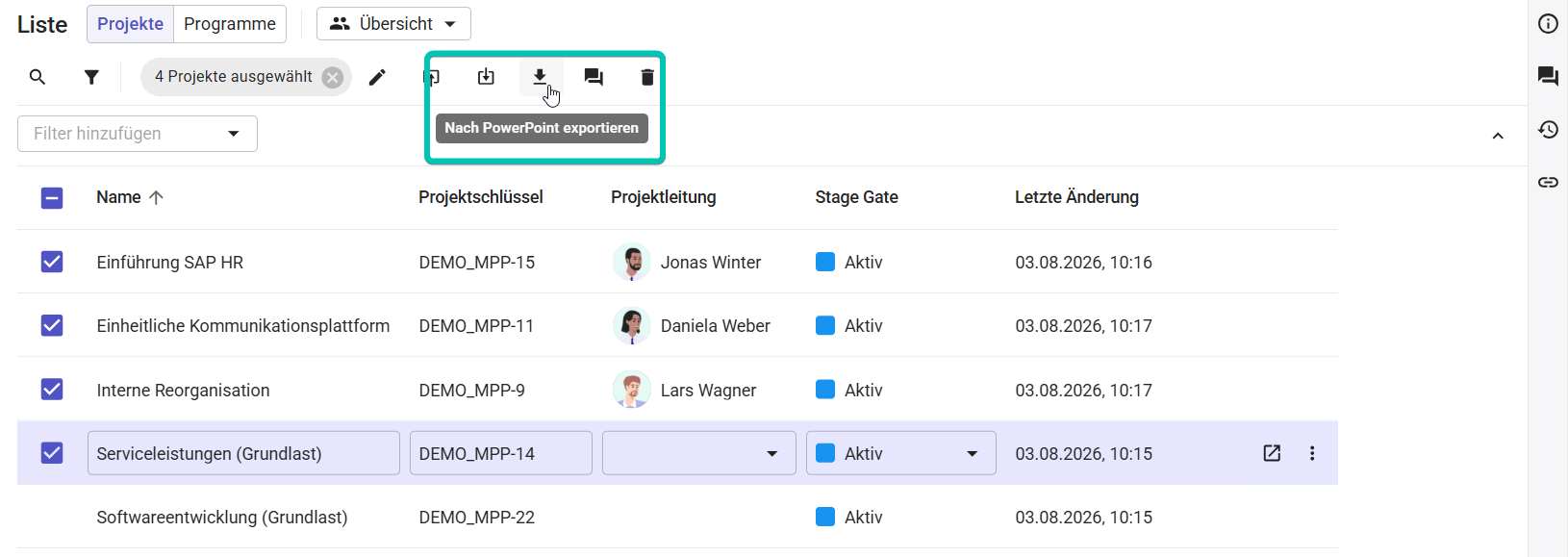
Task: Uncheck the Interne Reorganisation row checkbox
Action: 52,390
